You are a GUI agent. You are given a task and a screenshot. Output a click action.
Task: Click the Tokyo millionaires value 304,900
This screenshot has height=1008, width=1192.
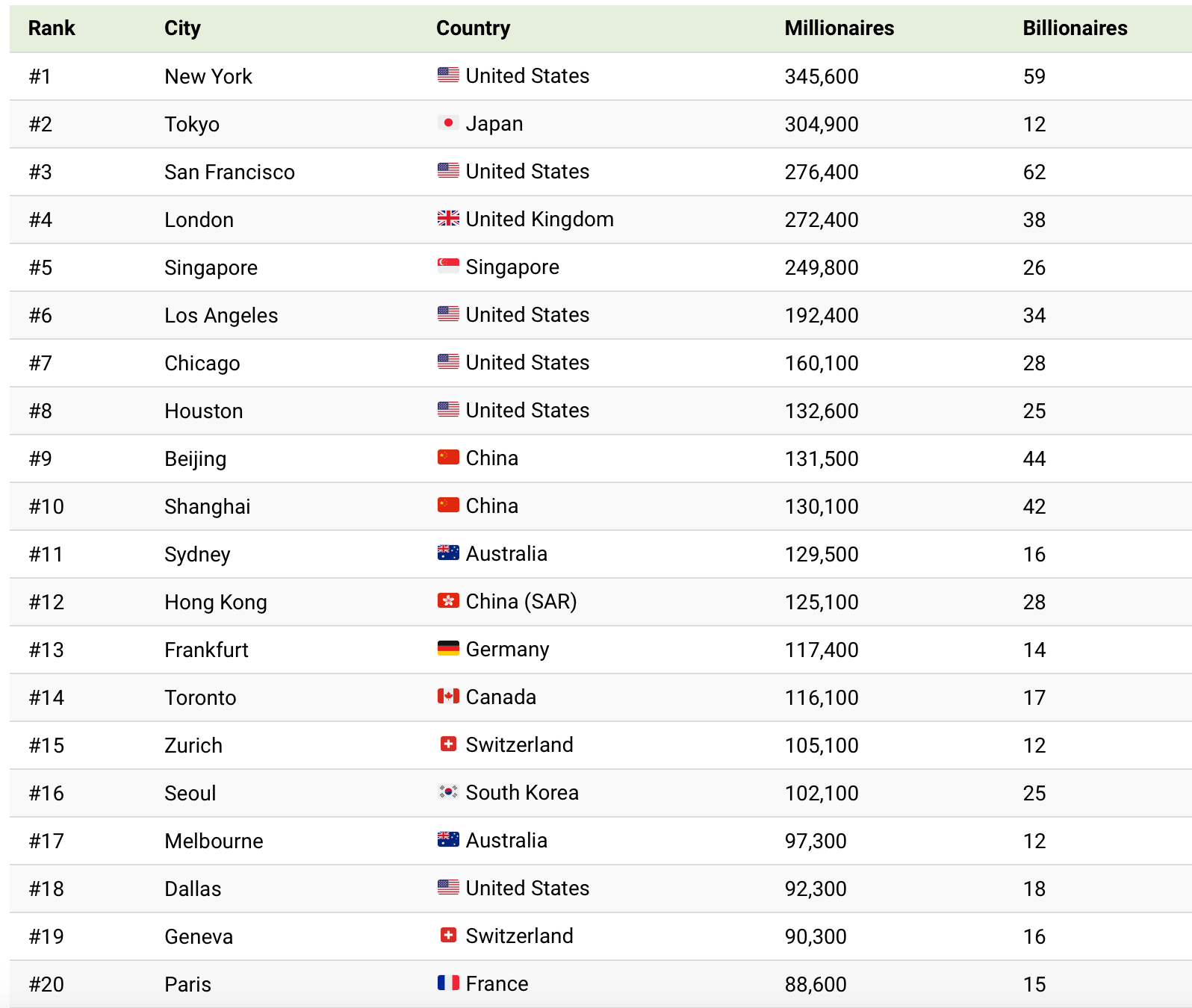tap(821, 125)
